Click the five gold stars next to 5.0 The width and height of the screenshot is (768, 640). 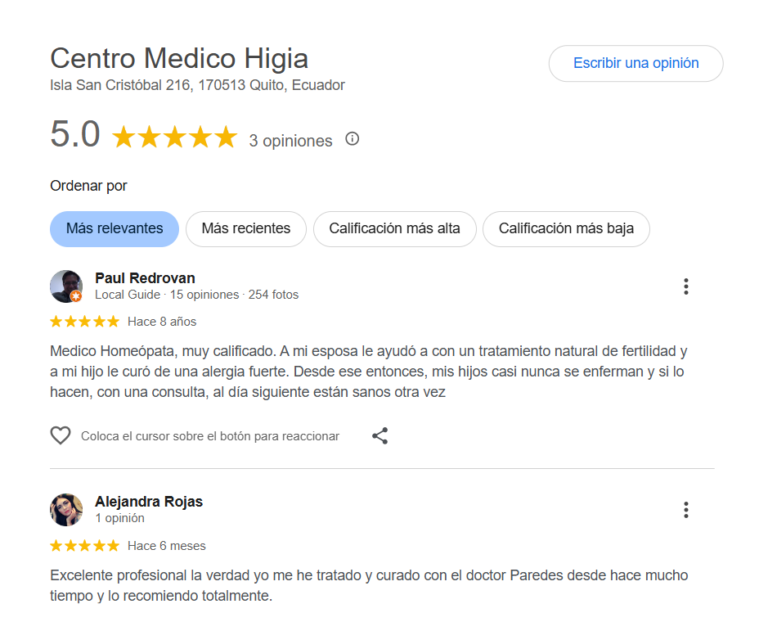175,137
